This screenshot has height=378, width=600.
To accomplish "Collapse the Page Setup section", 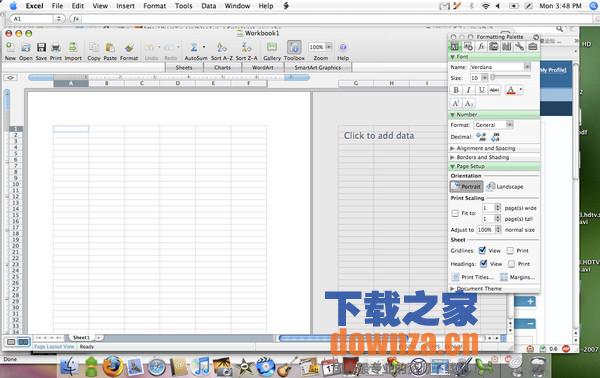I will (x=453, y=166).
